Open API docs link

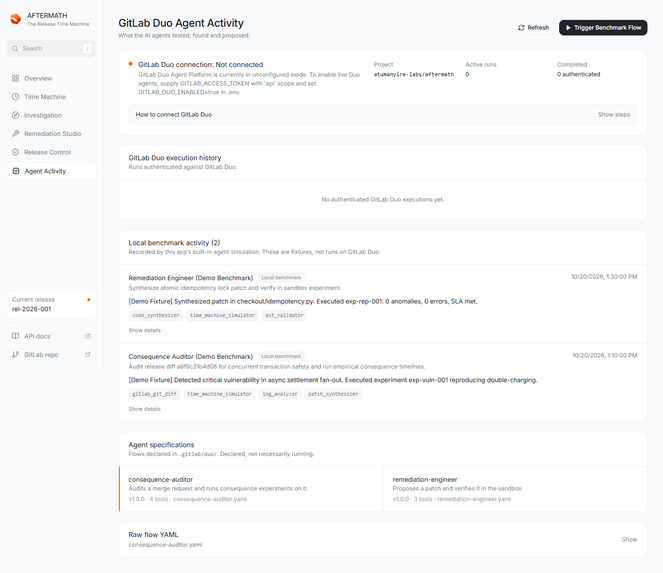51,336
